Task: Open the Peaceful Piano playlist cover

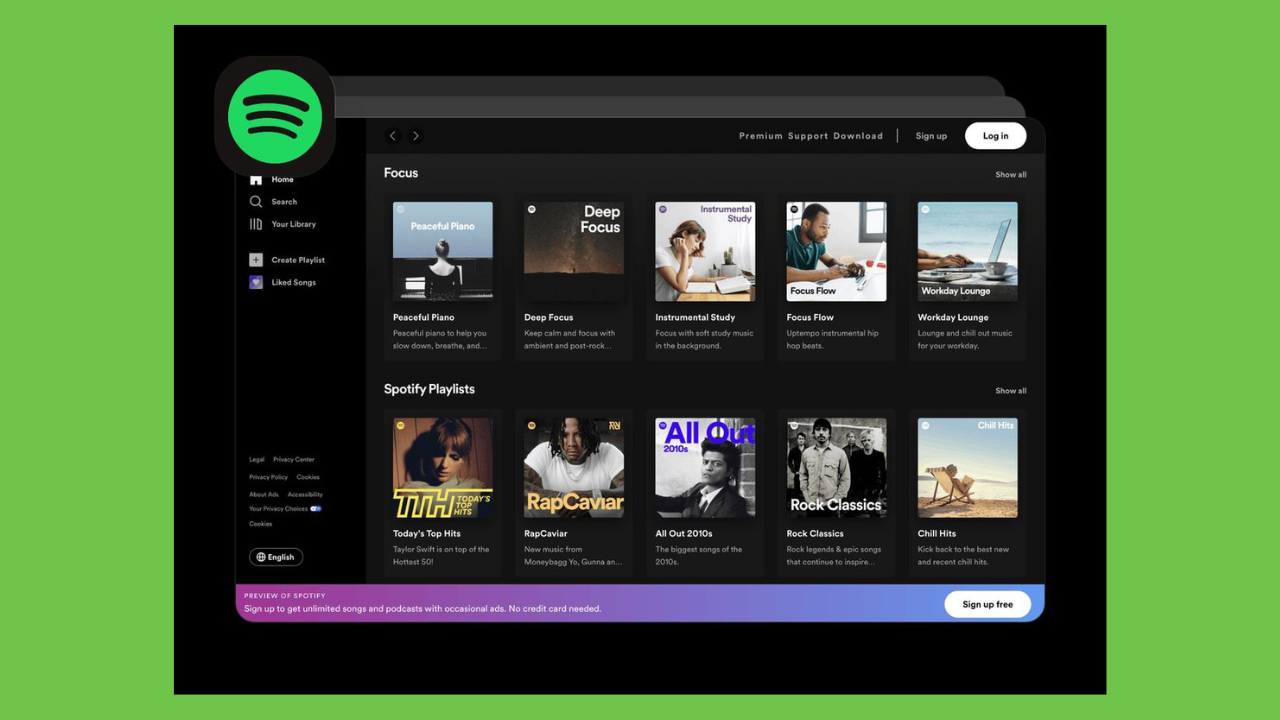Action: 443,252
